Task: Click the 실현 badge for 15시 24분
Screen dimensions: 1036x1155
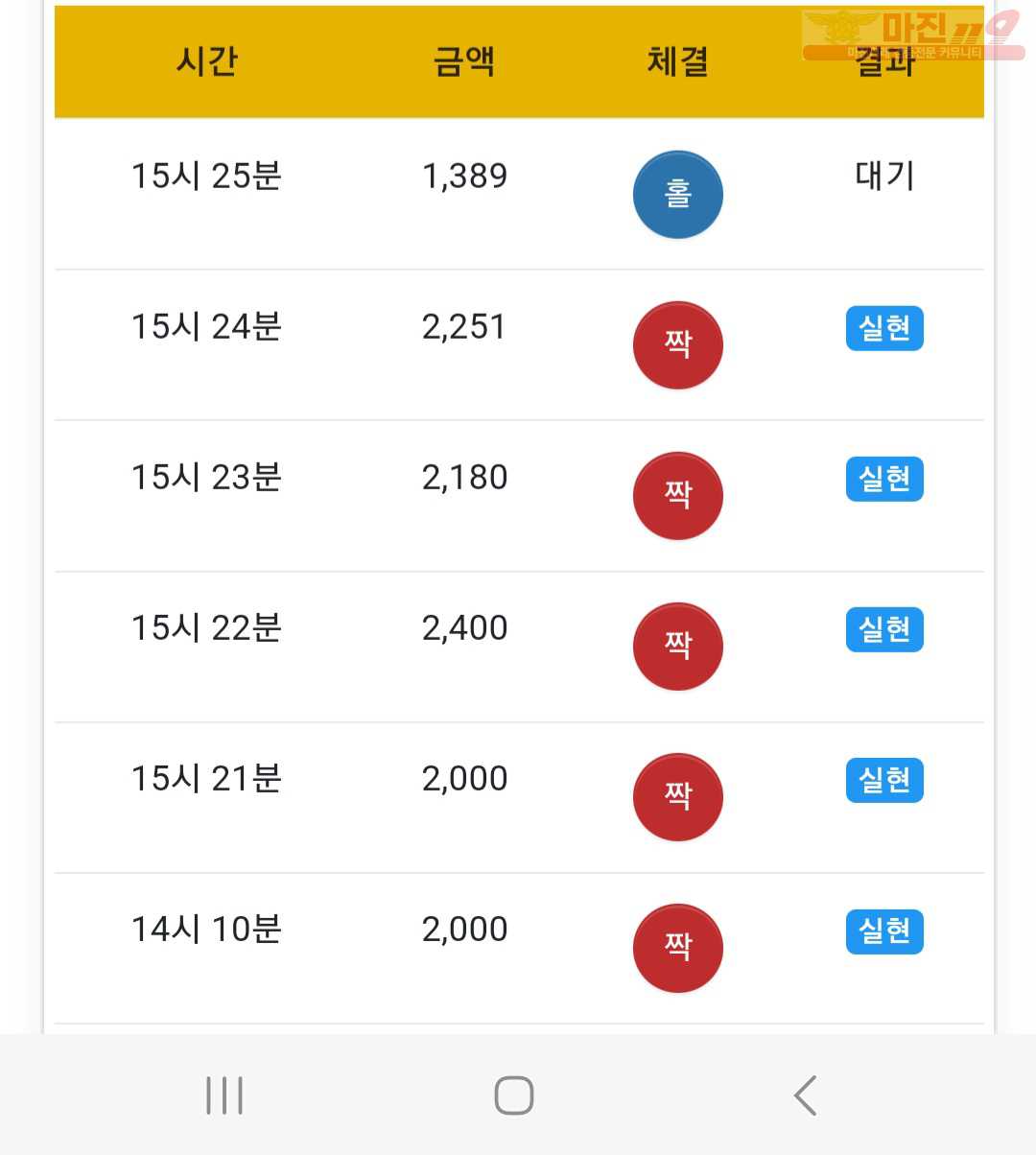Action: pos(884,328)
